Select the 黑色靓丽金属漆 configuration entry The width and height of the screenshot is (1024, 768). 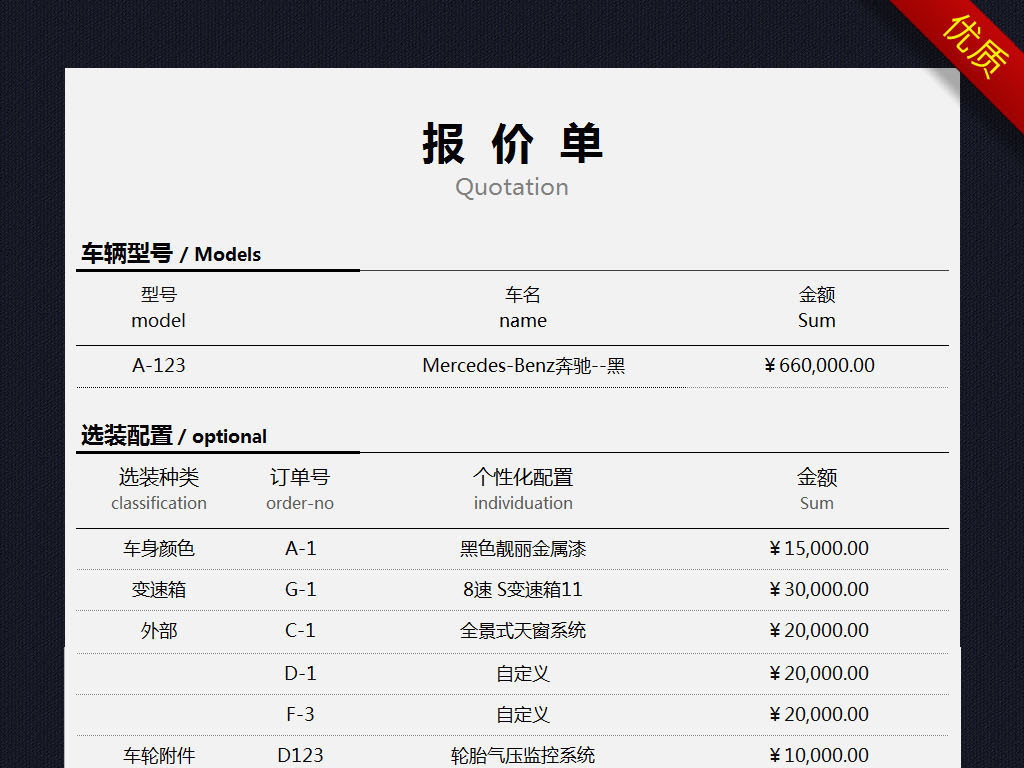coord(523,548)
